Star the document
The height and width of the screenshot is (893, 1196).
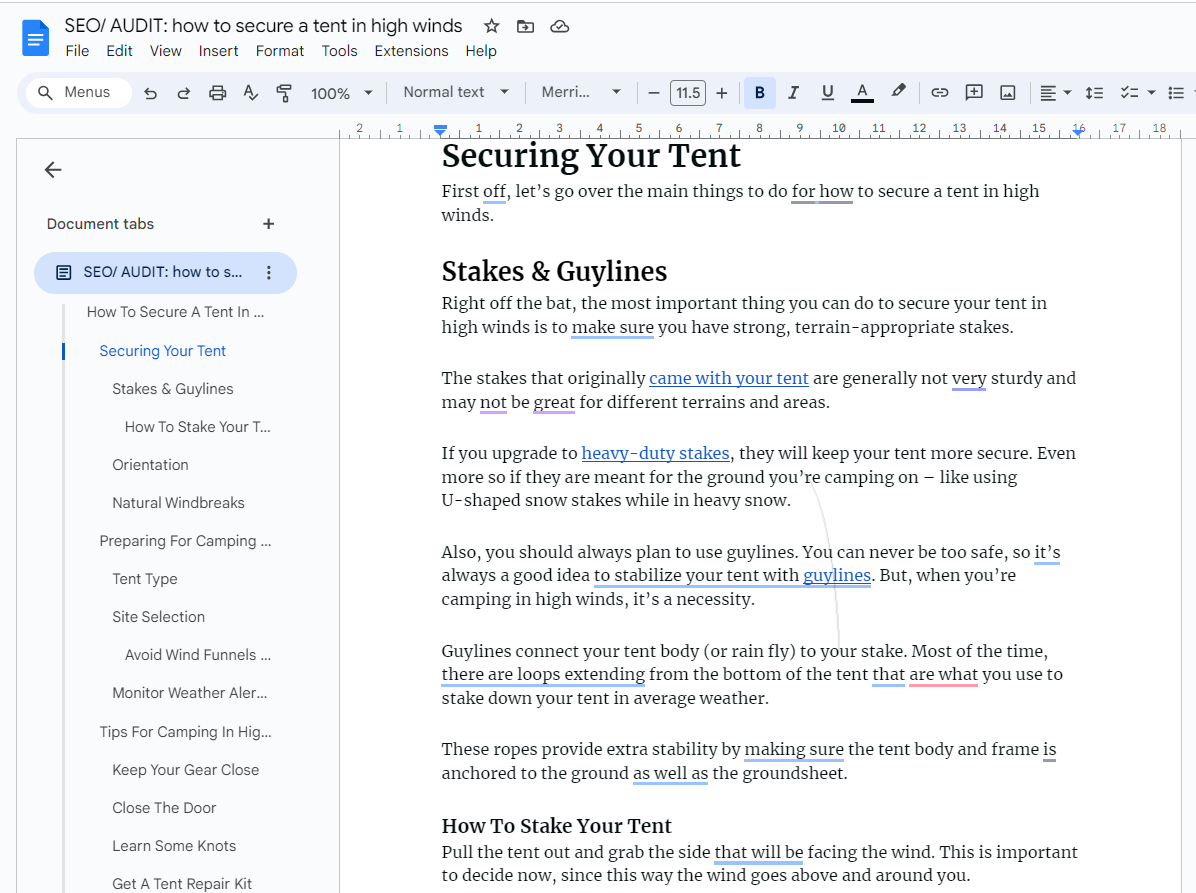tap(492, 27)
